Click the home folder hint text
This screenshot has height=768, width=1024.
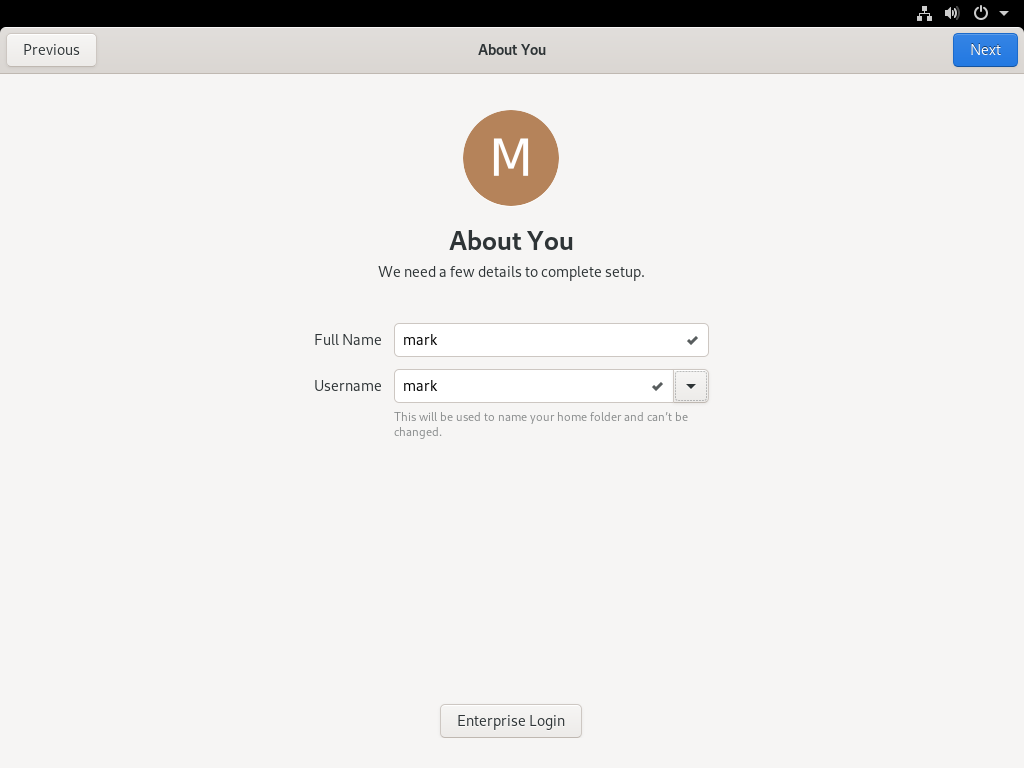pos(541,424)
